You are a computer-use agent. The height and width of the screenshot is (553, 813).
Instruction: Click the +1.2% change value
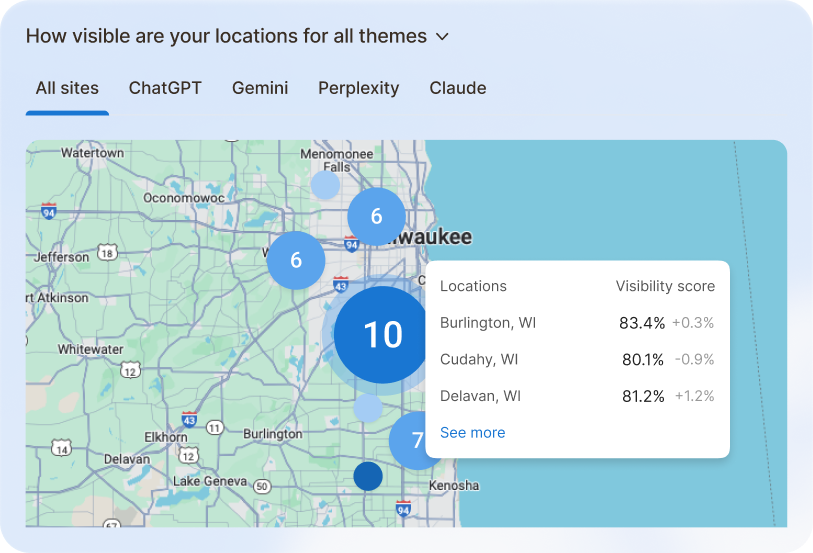click(695, 396)
